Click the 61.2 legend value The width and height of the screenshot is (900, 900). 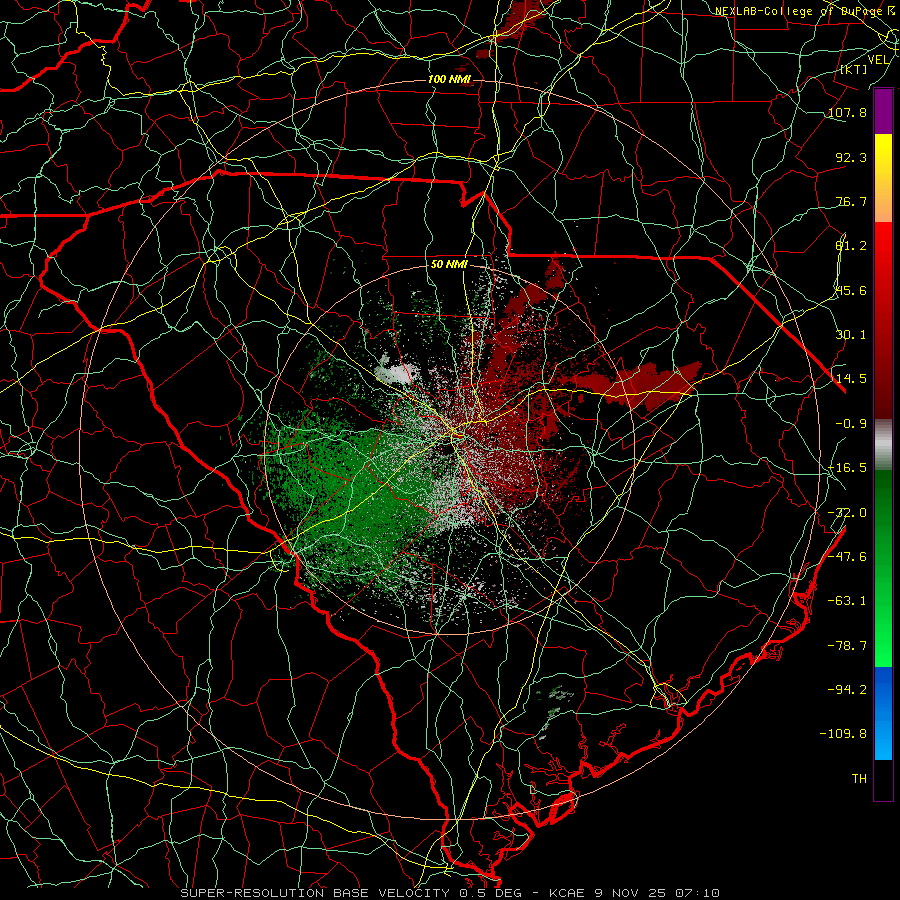coord(851,246)
